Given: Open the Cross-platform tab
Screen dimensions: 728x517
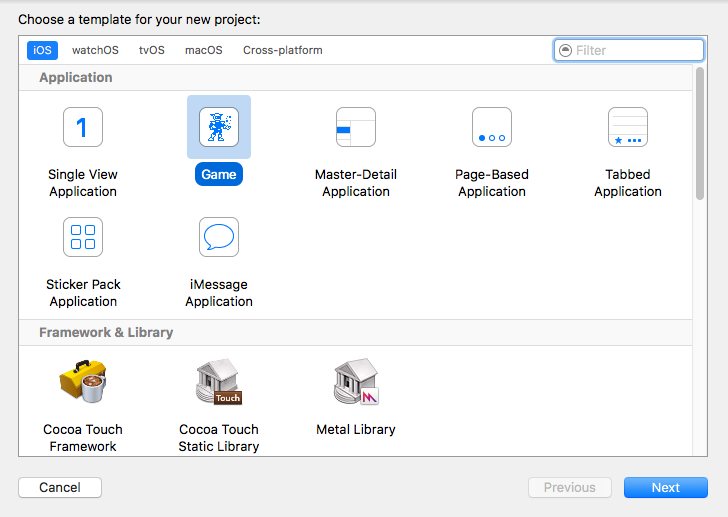Looking at the screenshot, I should [x=283, y=50].
